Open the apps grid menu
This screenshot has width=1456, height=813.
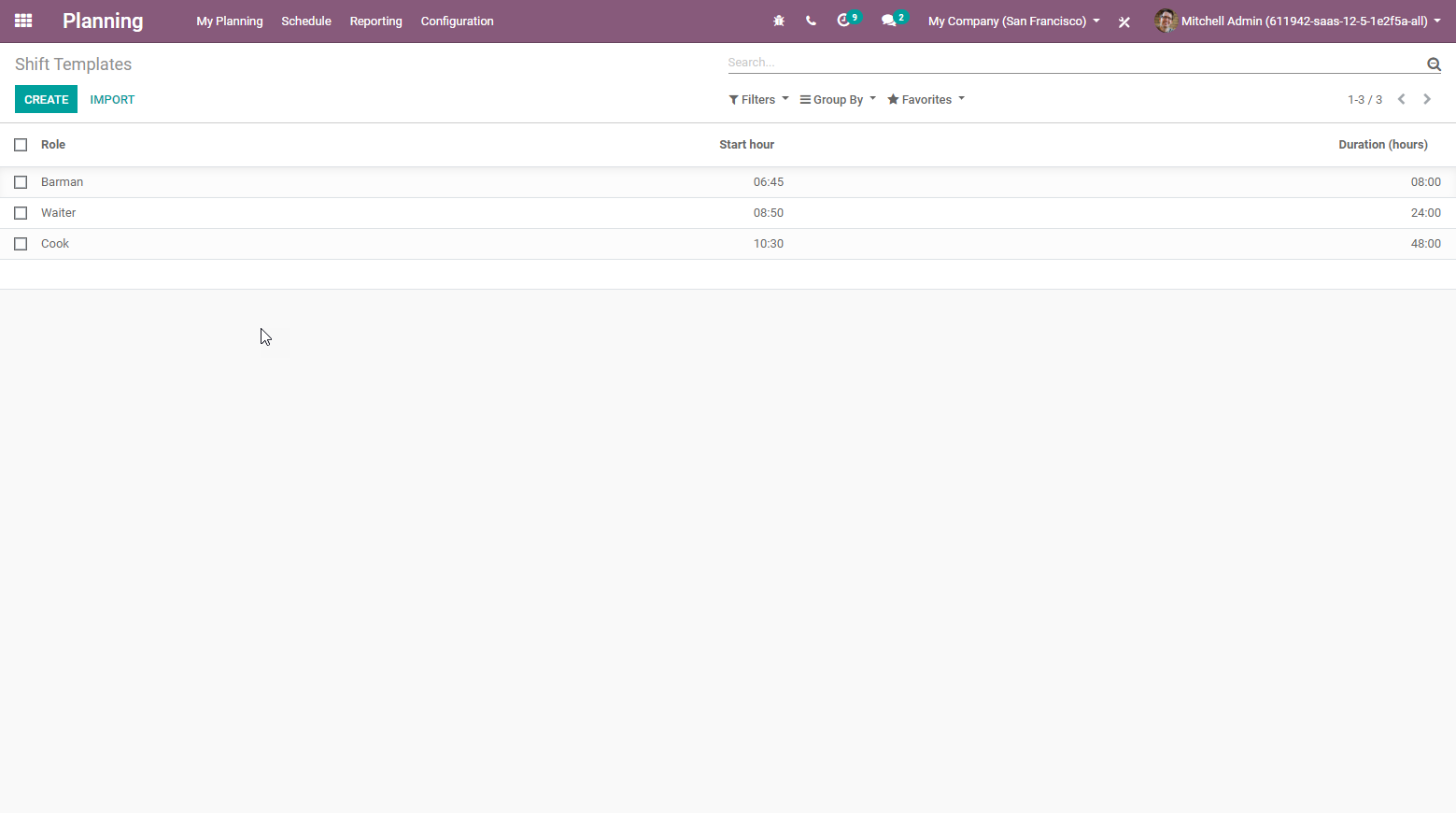(x=22, y=21)
